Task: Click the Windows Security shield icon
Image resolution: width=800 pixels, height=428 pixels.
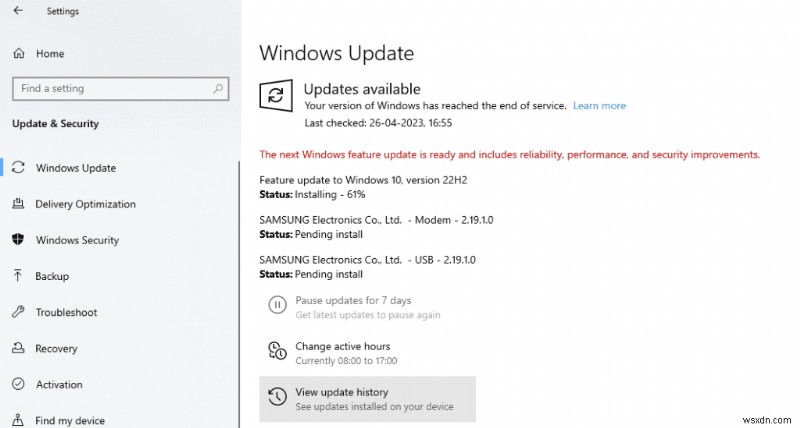Action: point(18,240)
